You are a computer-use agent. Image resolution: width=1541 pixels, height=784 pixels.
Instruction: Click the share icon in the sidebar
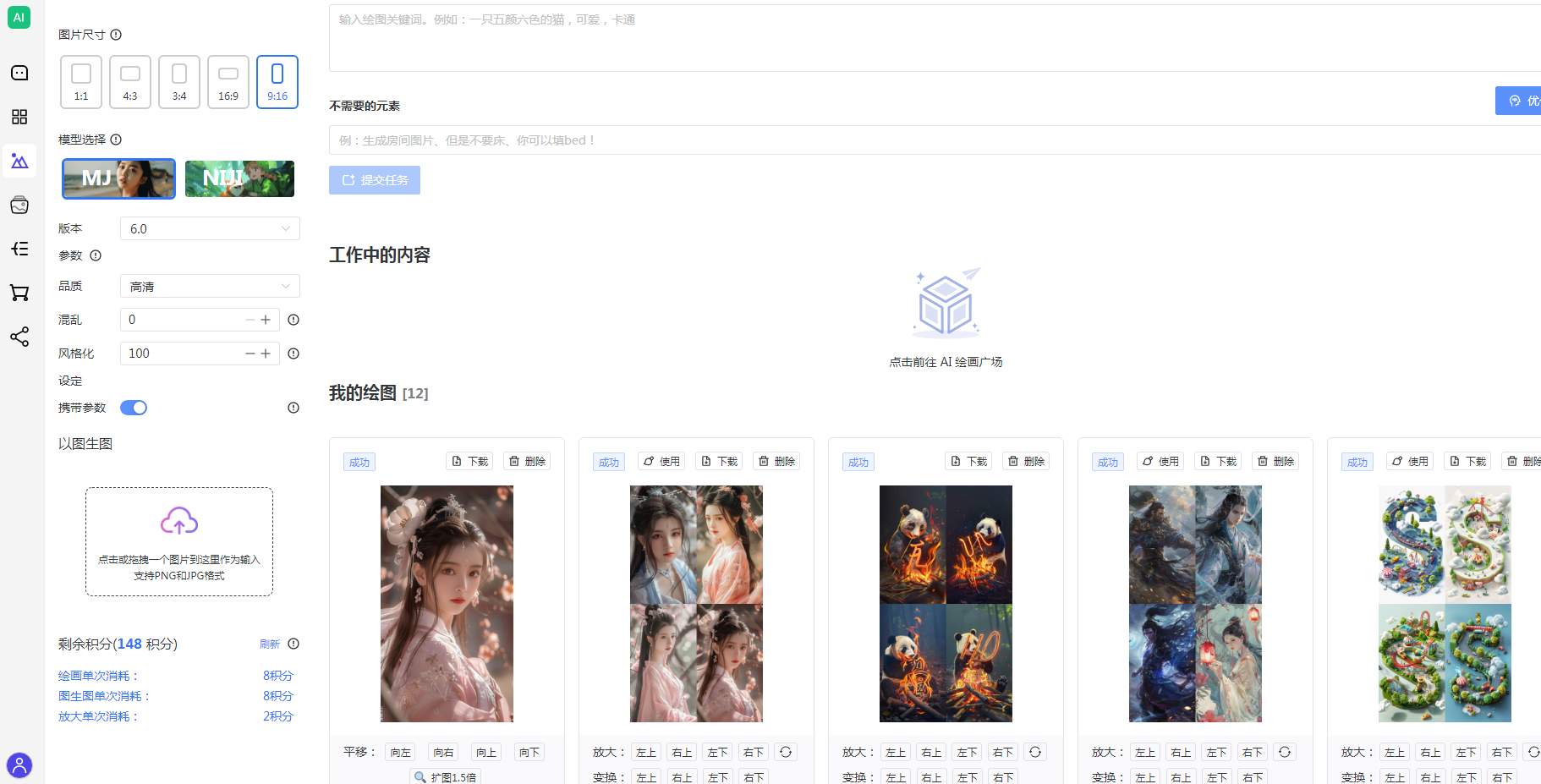pos(19,337)
